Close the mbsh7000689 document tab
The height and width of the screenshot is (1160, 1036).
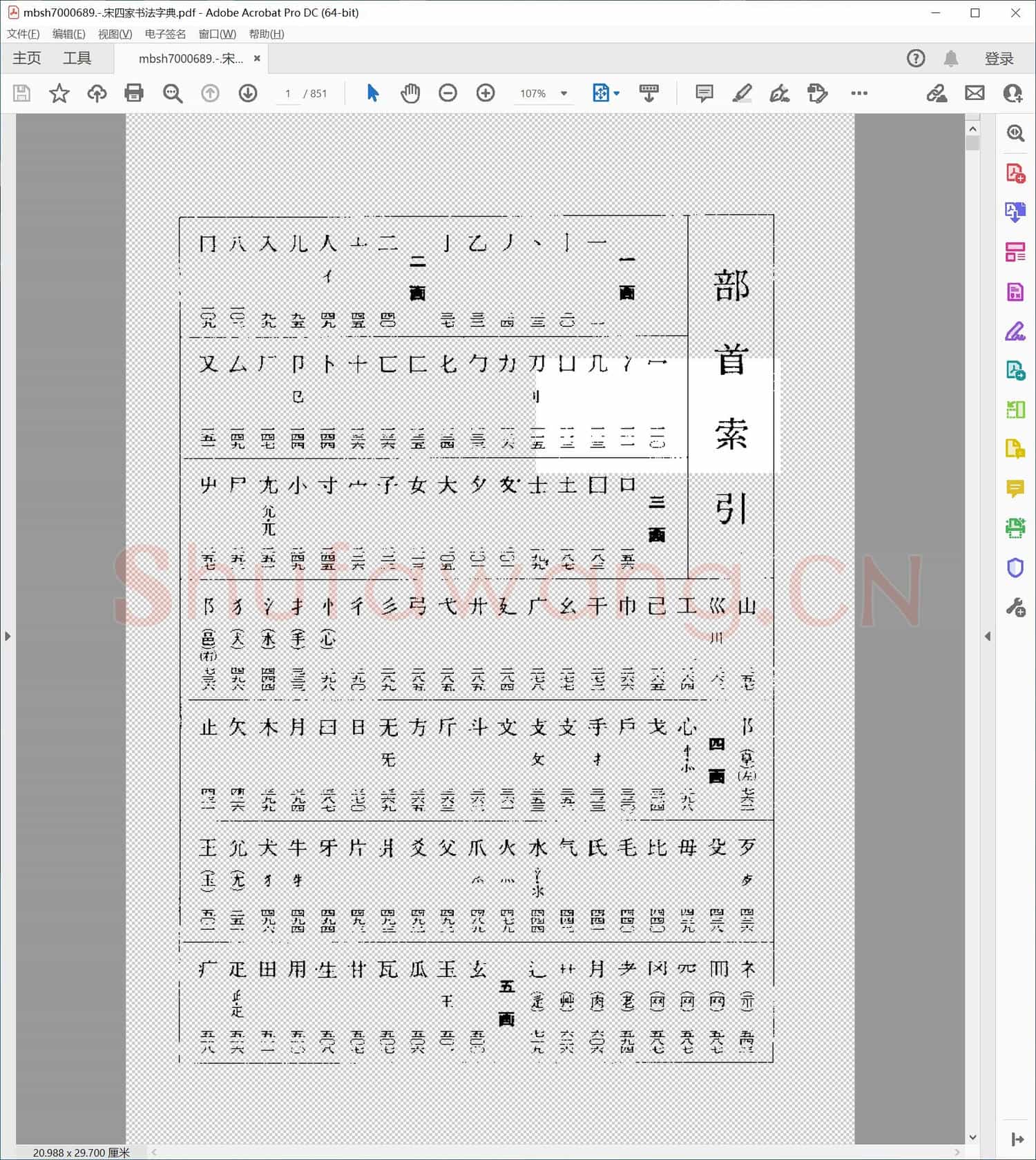point(257,59)
